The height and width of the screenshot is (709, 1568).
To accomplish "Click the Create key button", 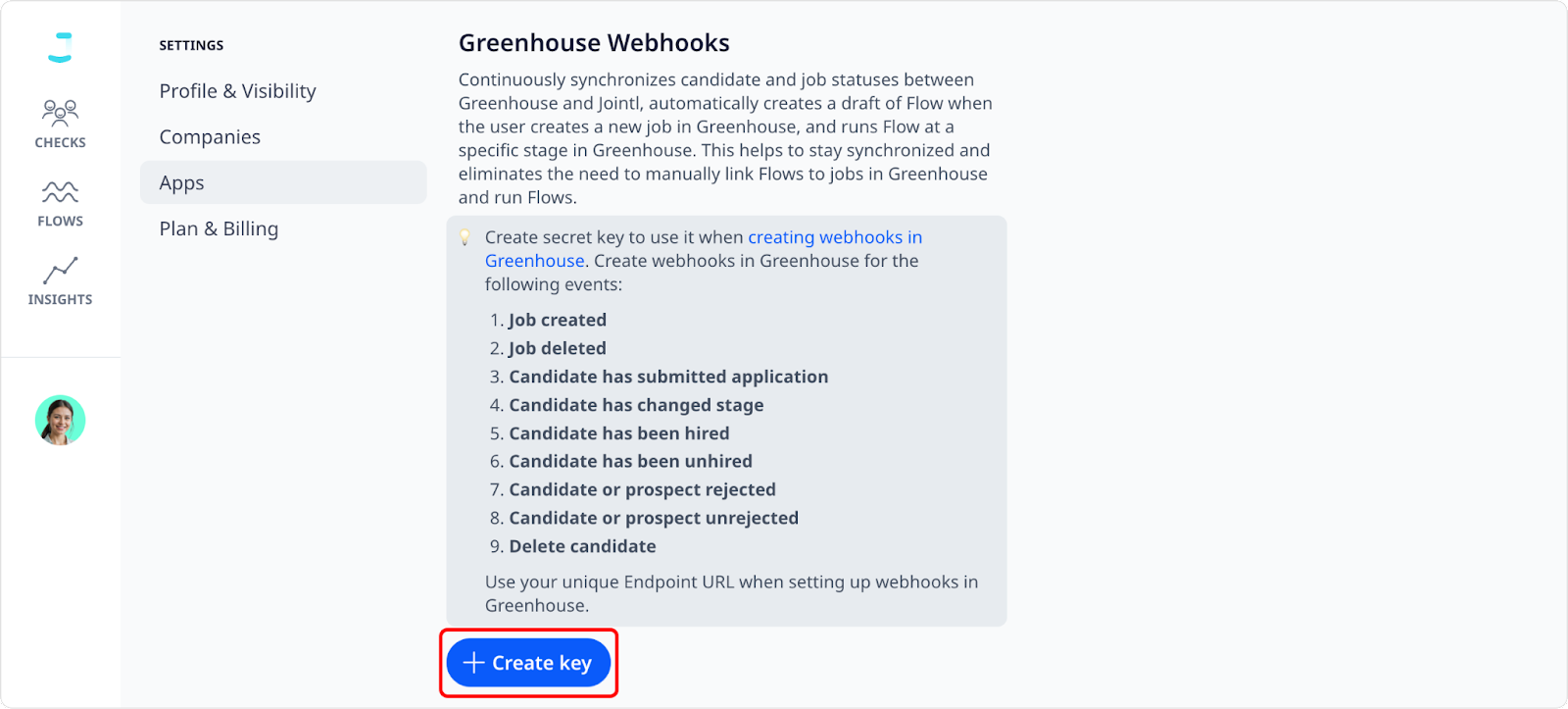I will tap(528, 663).
